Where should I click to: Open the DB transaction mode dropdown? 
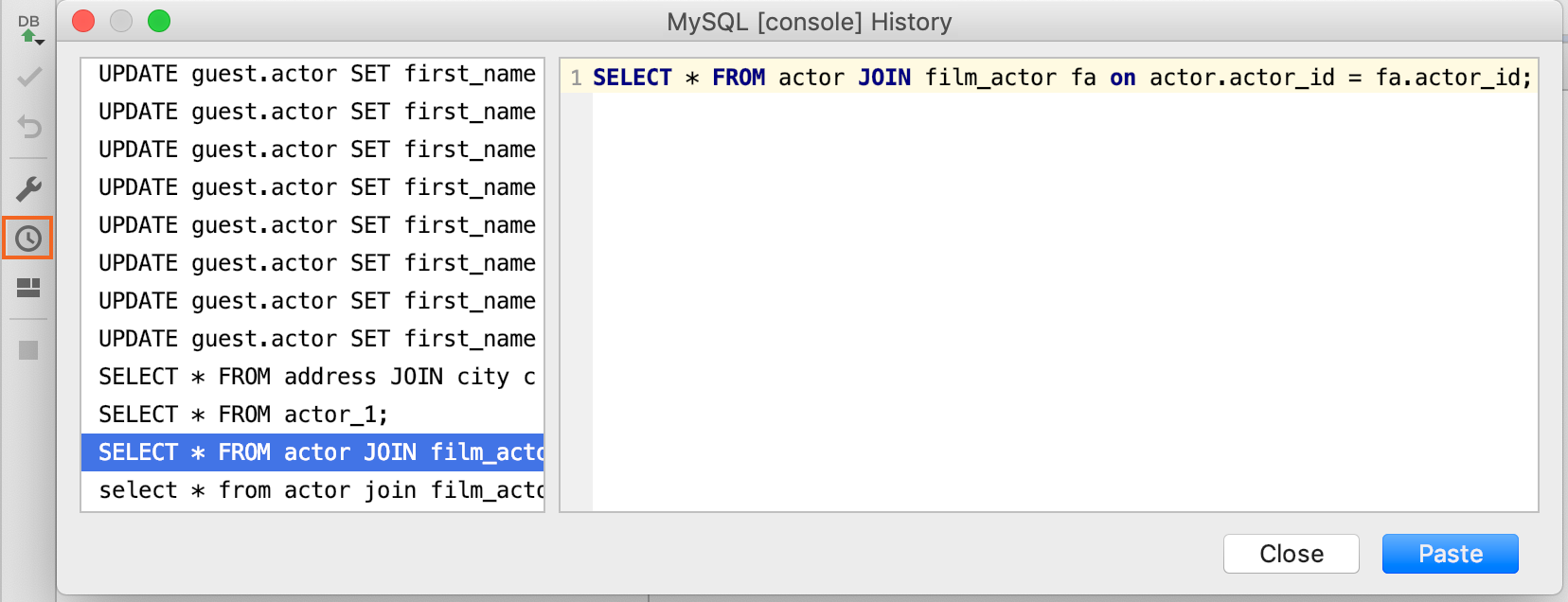click(29, 30)
